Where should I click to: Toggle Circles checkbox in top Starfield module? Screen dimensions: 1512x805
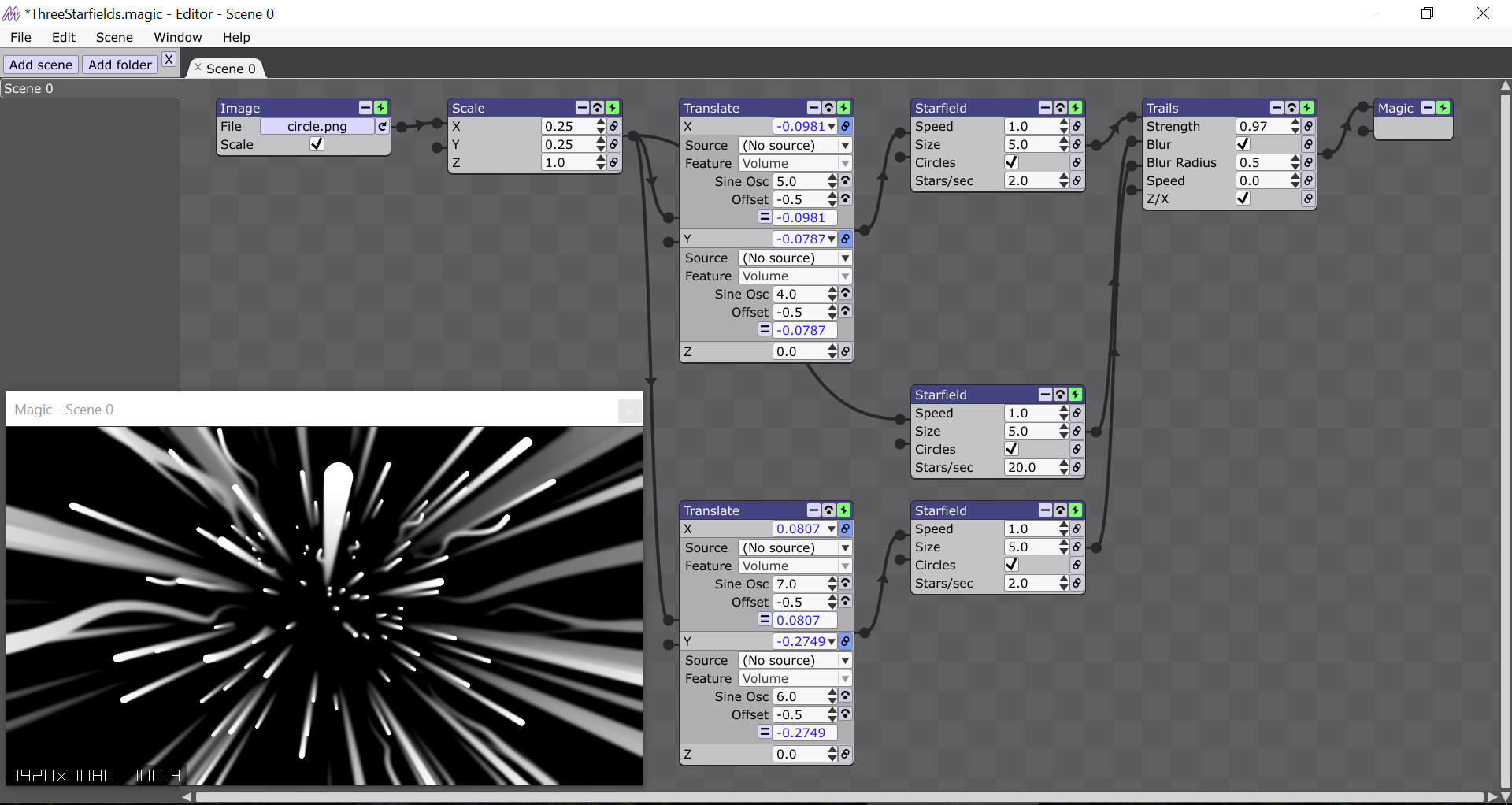[1012, 162]
